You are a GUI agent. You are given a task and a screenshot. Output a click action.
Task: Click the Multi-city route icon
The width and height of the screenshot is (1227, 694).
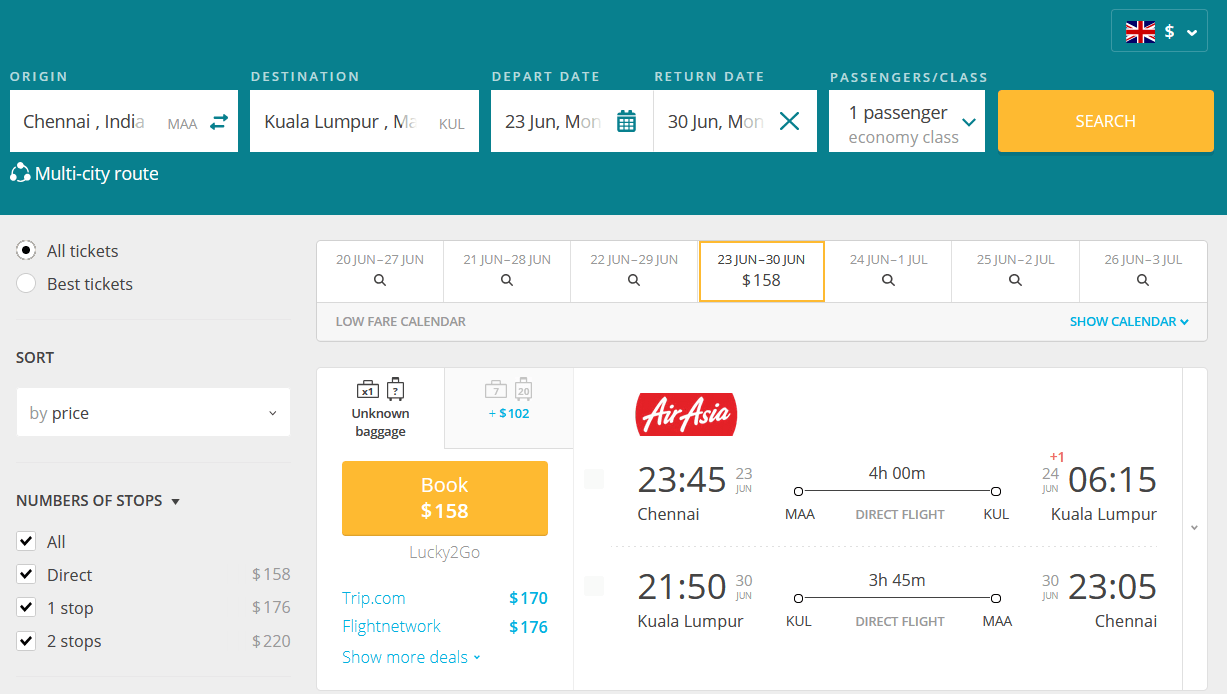pyautogui.click(x=20, y=173)
